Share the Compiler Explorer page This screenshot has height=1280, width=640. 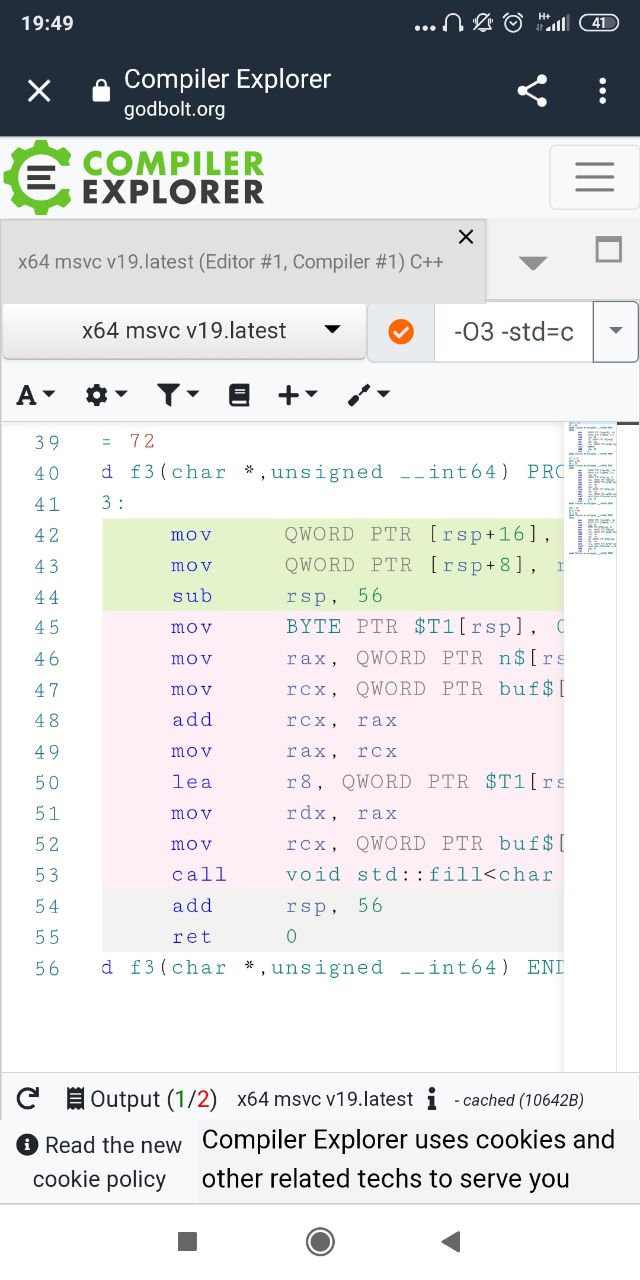click(532, 92)
